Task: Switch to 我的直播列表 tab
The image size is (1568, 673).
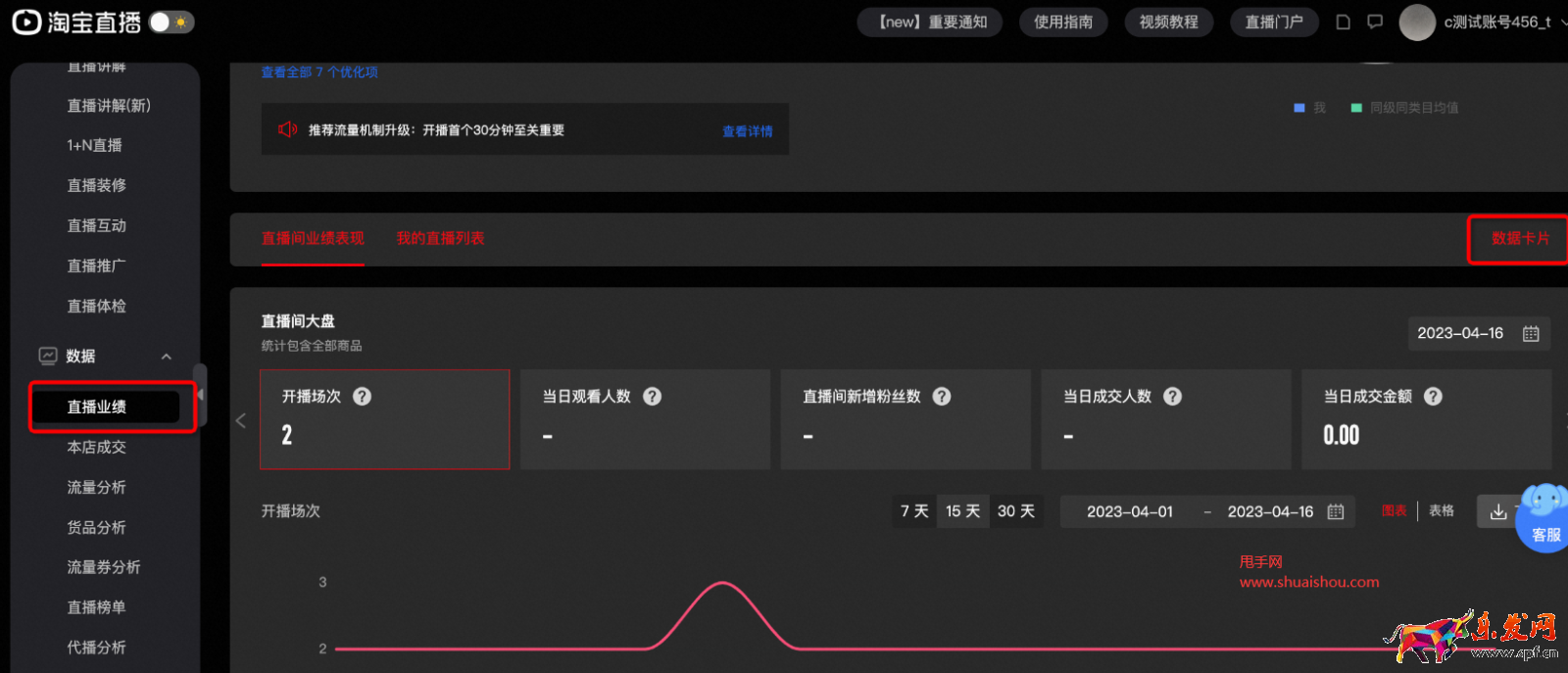Action: click(x=440, y=238)
